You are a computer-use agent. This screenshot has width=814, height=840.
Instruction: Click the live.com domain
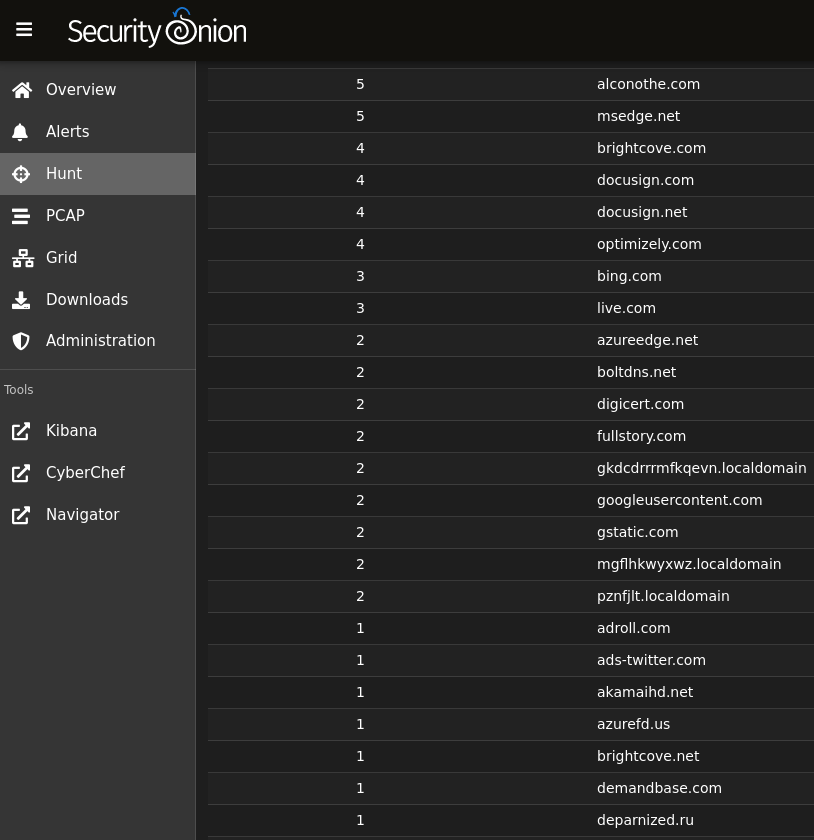pos(626,309)
